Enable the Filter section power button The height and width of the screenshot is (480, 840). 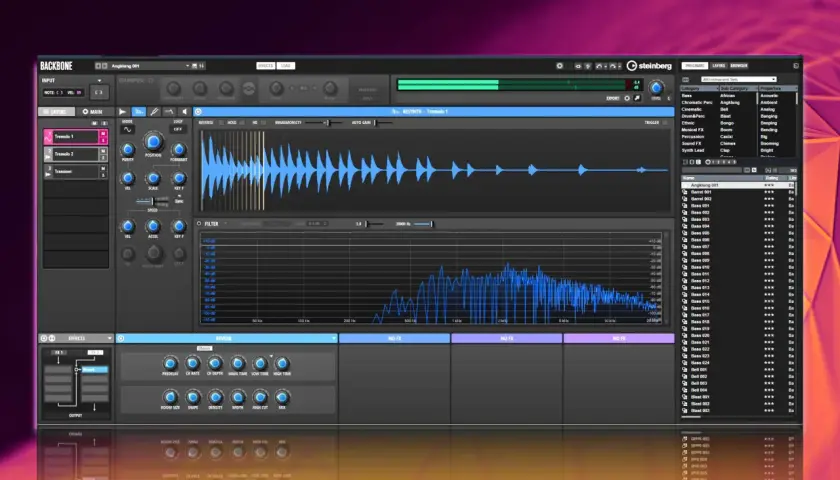click(199, 223)
